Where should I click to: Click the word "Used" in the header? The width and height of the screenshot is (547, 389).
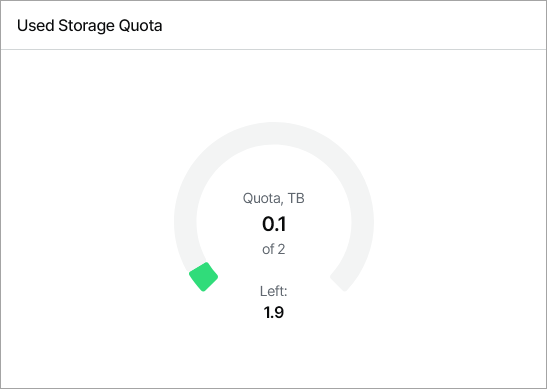pyautogui.click(x=36, y=26)
